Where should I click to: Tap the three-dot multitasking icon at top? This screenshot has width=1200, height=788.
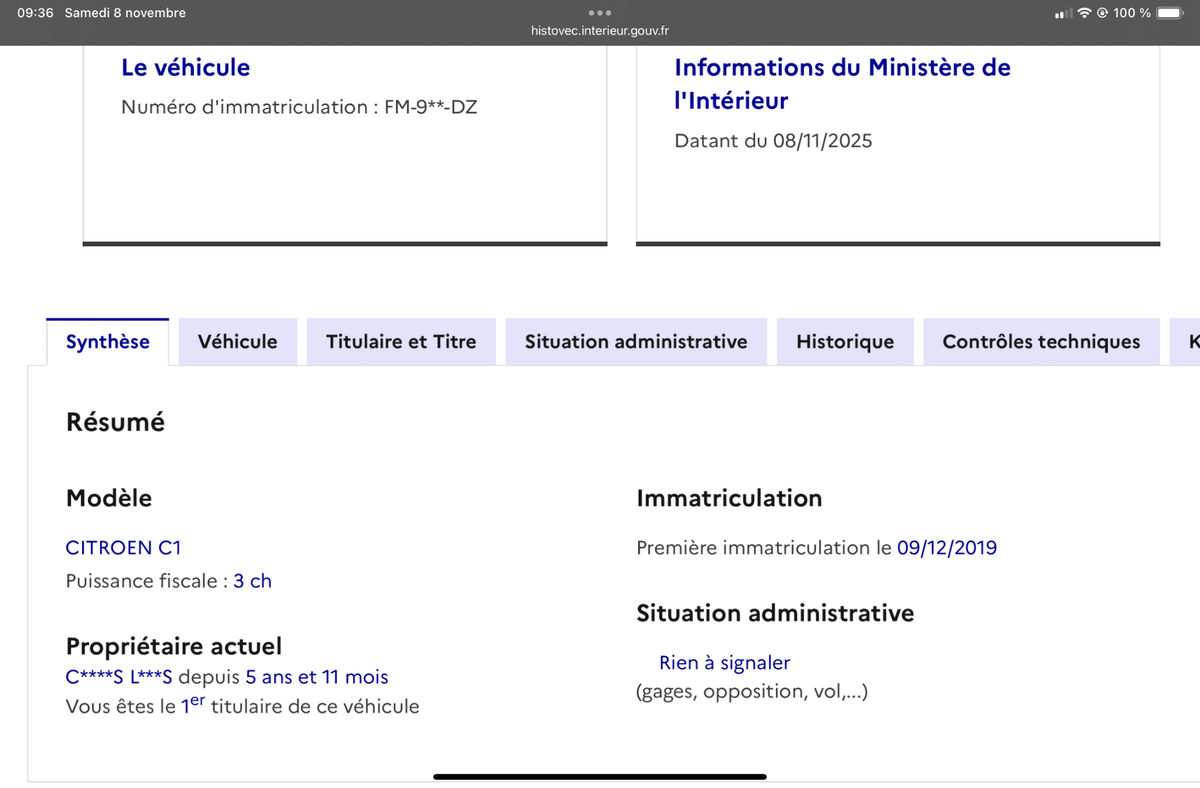click(x=599, y=13)
